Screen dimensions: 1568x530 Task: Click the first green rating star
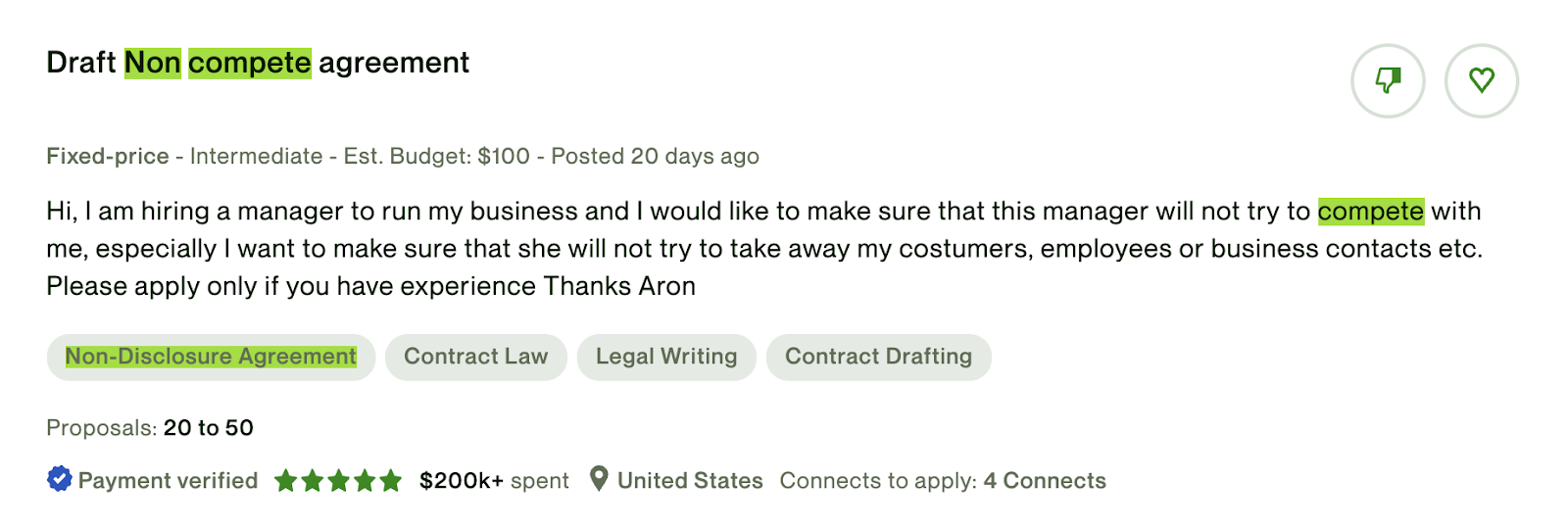[285, 480]
